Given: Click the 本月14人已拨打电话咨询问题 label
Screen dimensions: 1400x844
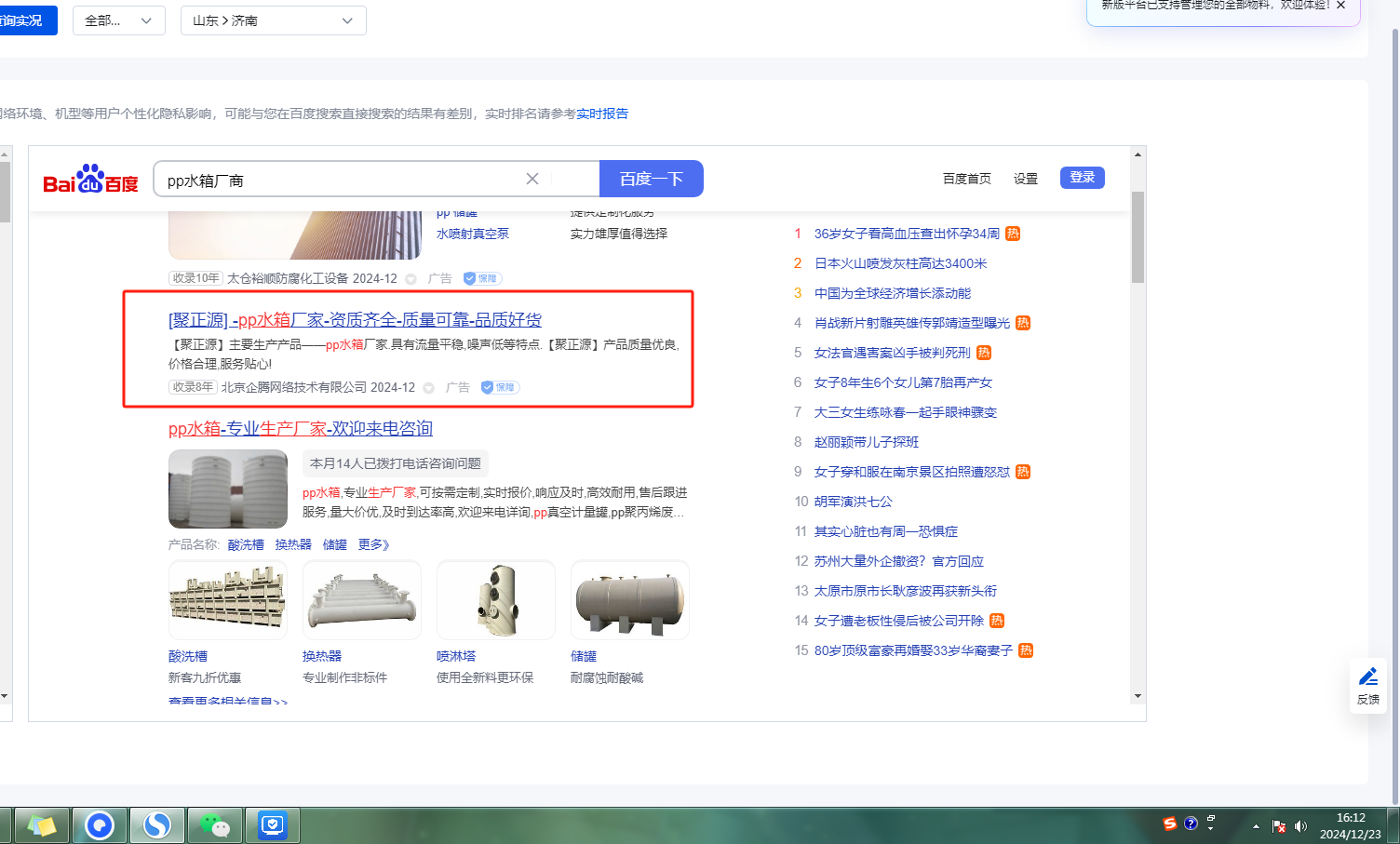Looking at the screenshot, I should pyautogui.click(x=396, y=463).
